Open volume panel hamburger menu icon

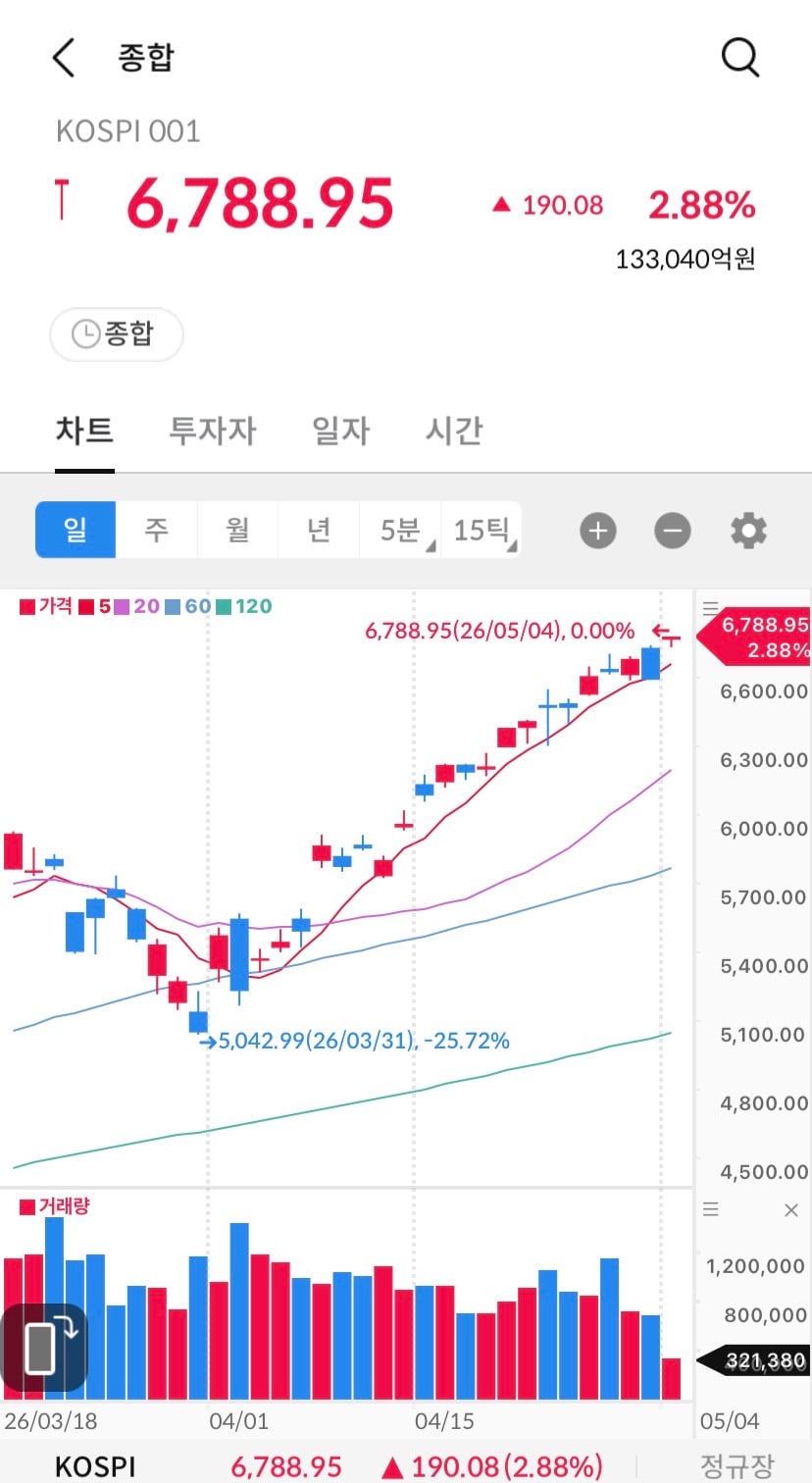[711, 1210]
